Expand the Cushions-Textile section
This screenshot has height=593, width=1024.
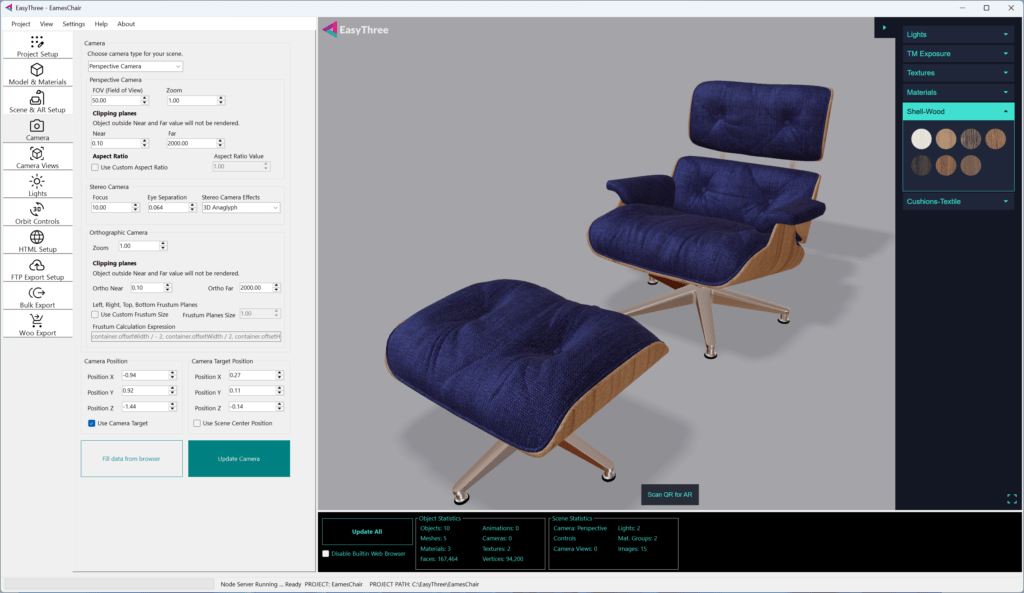point(958,201)
